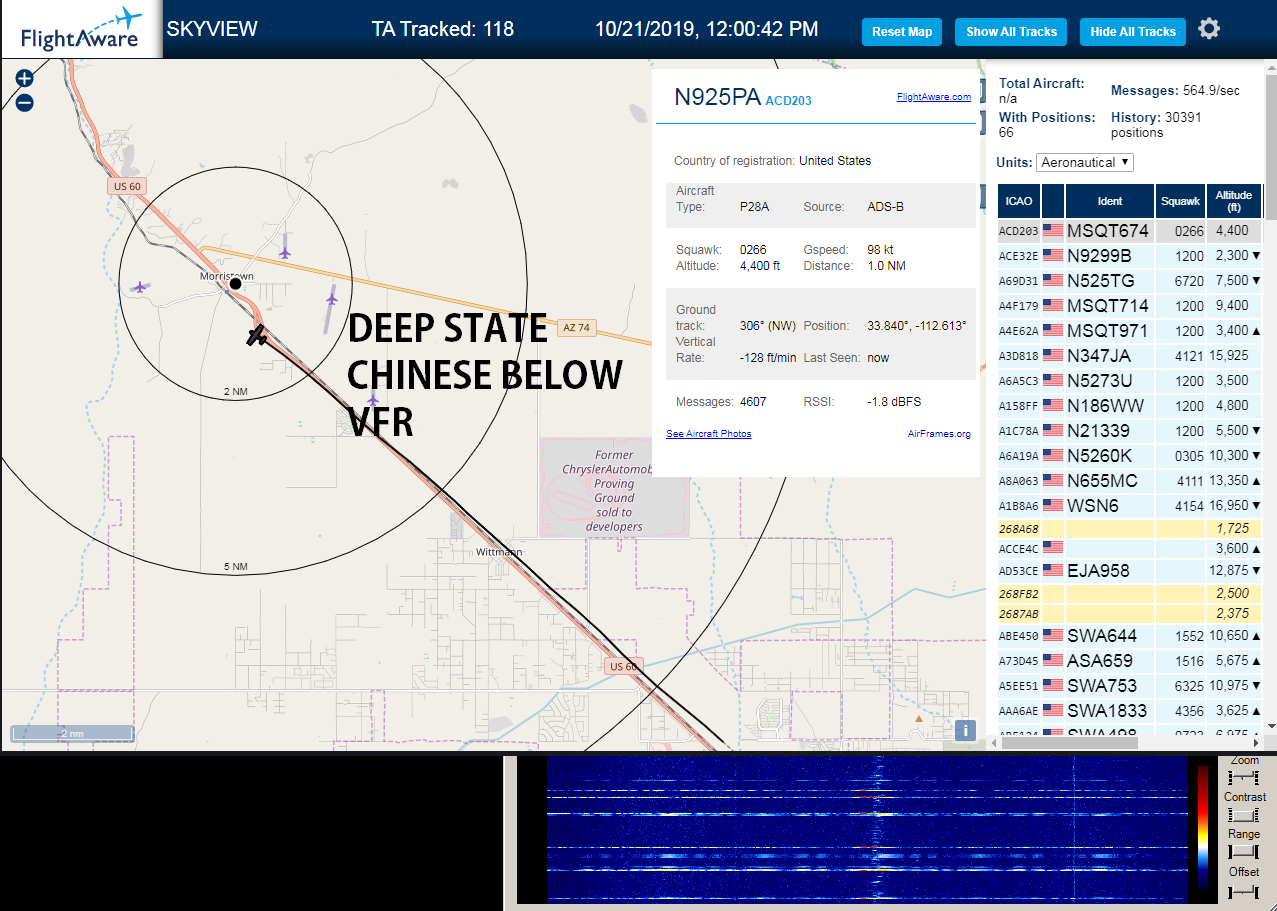Click the N925PA heading in detail panel
This screenshot has width=1277, height=911.
(x=717, y=97)
